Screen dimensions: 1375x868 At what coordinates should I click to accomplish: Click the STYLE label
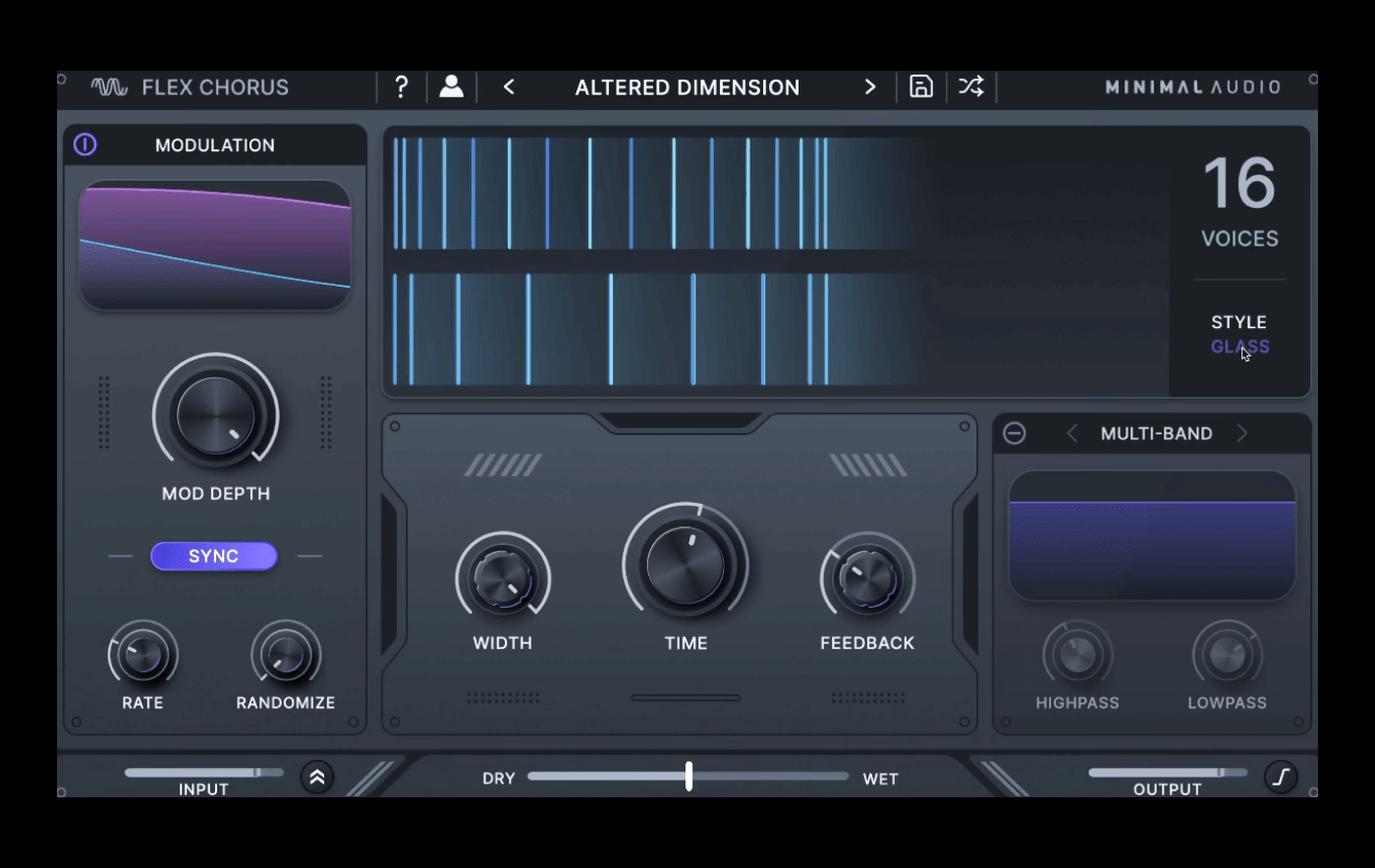[x=1238, y=322]
